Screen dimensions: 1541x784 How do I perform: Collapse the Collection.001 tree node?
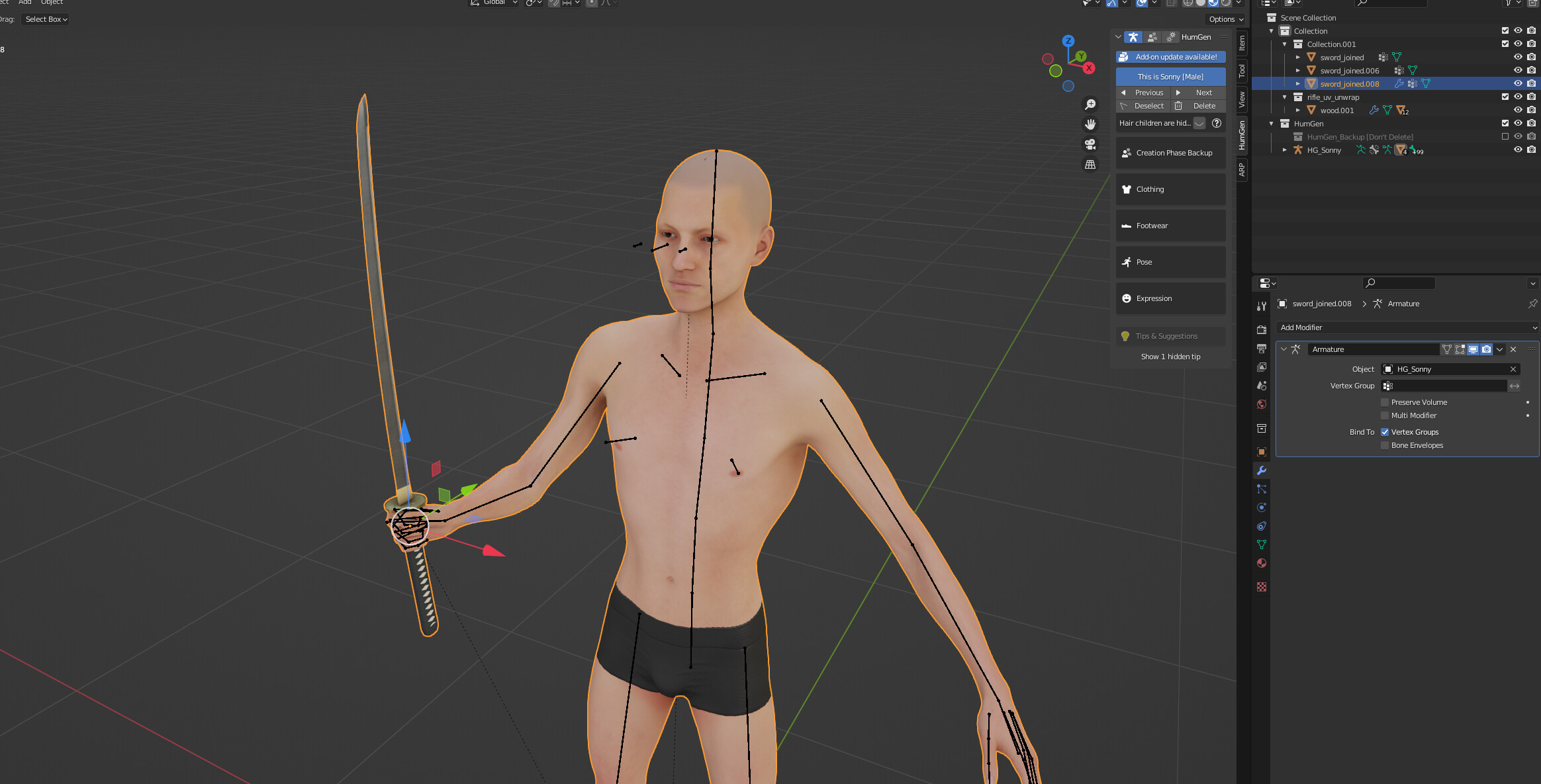(x=1285, y=44)
